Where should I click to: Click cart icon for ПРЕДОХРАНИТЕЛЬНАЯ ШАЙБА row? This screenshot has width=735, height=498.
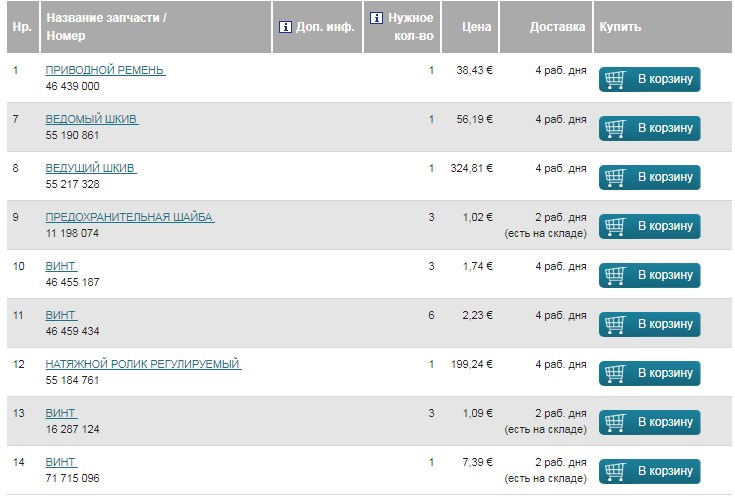[615, 227]
